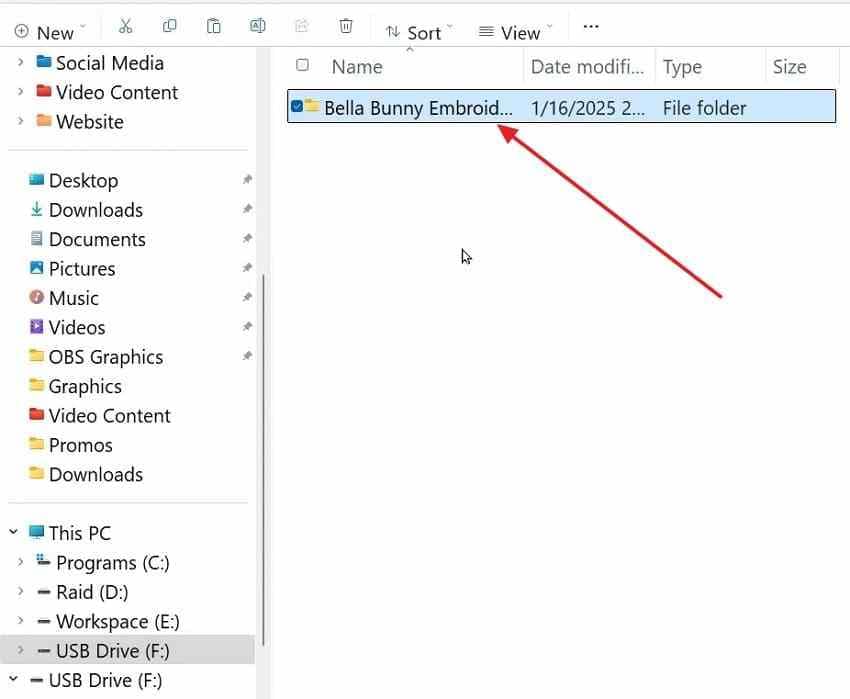Go to Desktop in quick access
This screenshot has height=699, width=850.
(83, 181)
